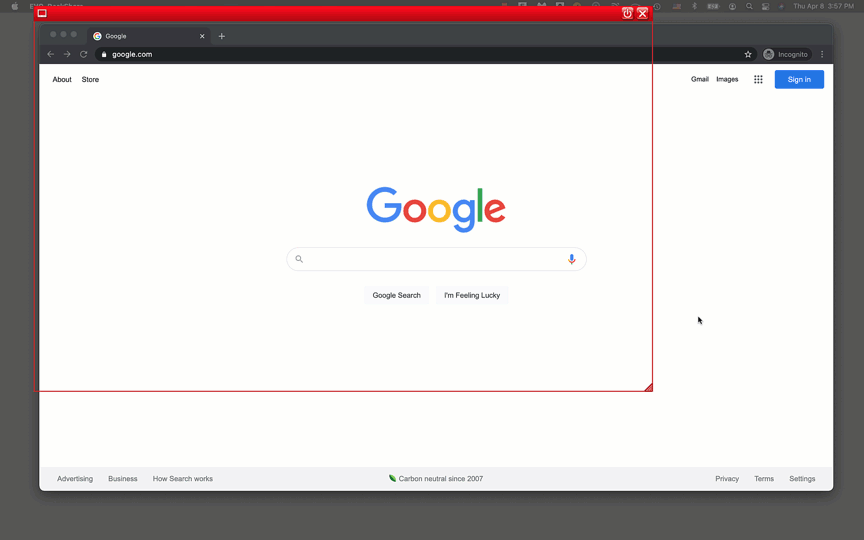This screenshot has width=864, height=540.
Task: Open the Privacy footer link
Action: 727,479
